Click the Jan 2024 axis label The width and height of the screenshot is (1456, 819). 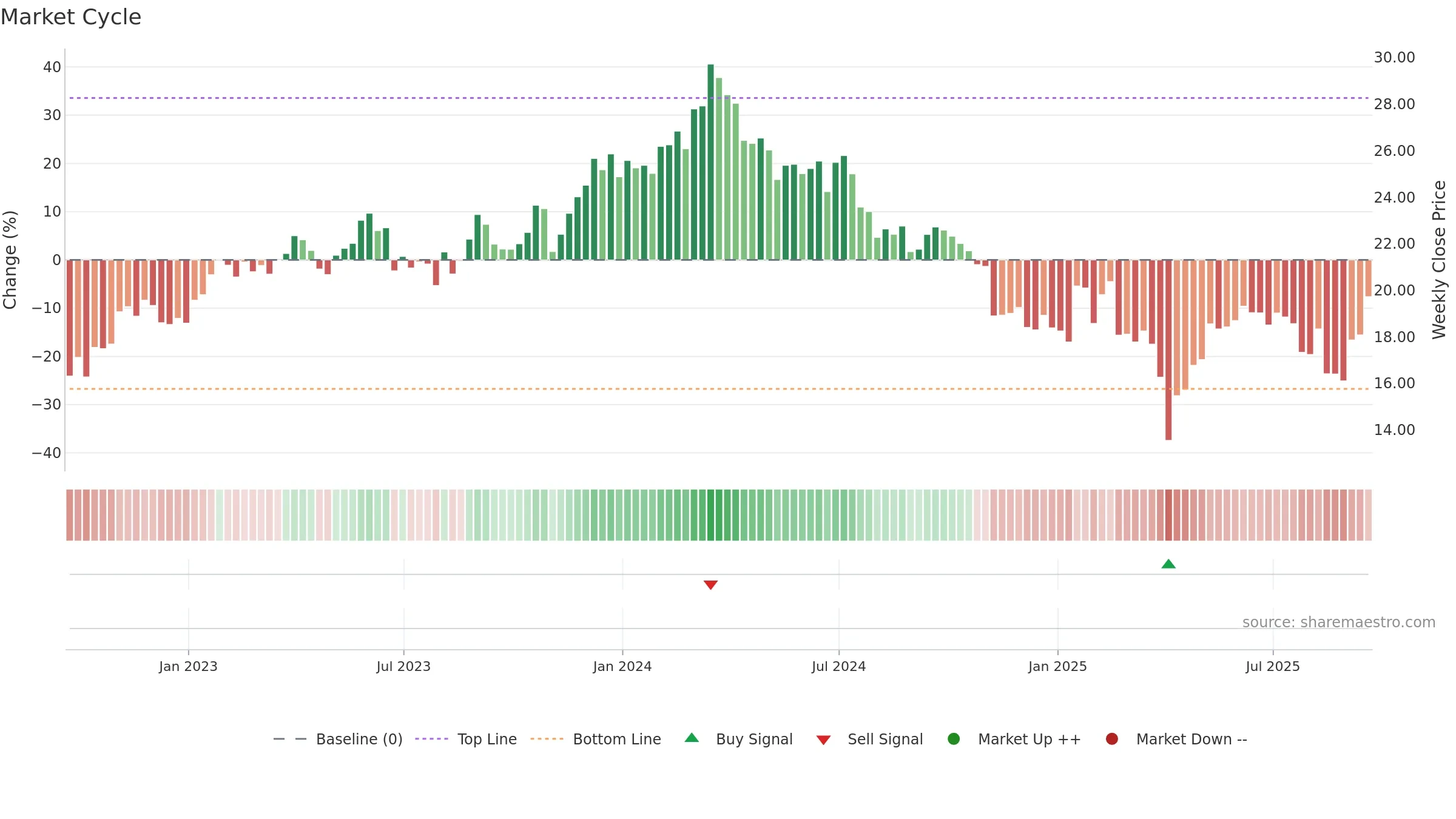click(x=622, y=666)
